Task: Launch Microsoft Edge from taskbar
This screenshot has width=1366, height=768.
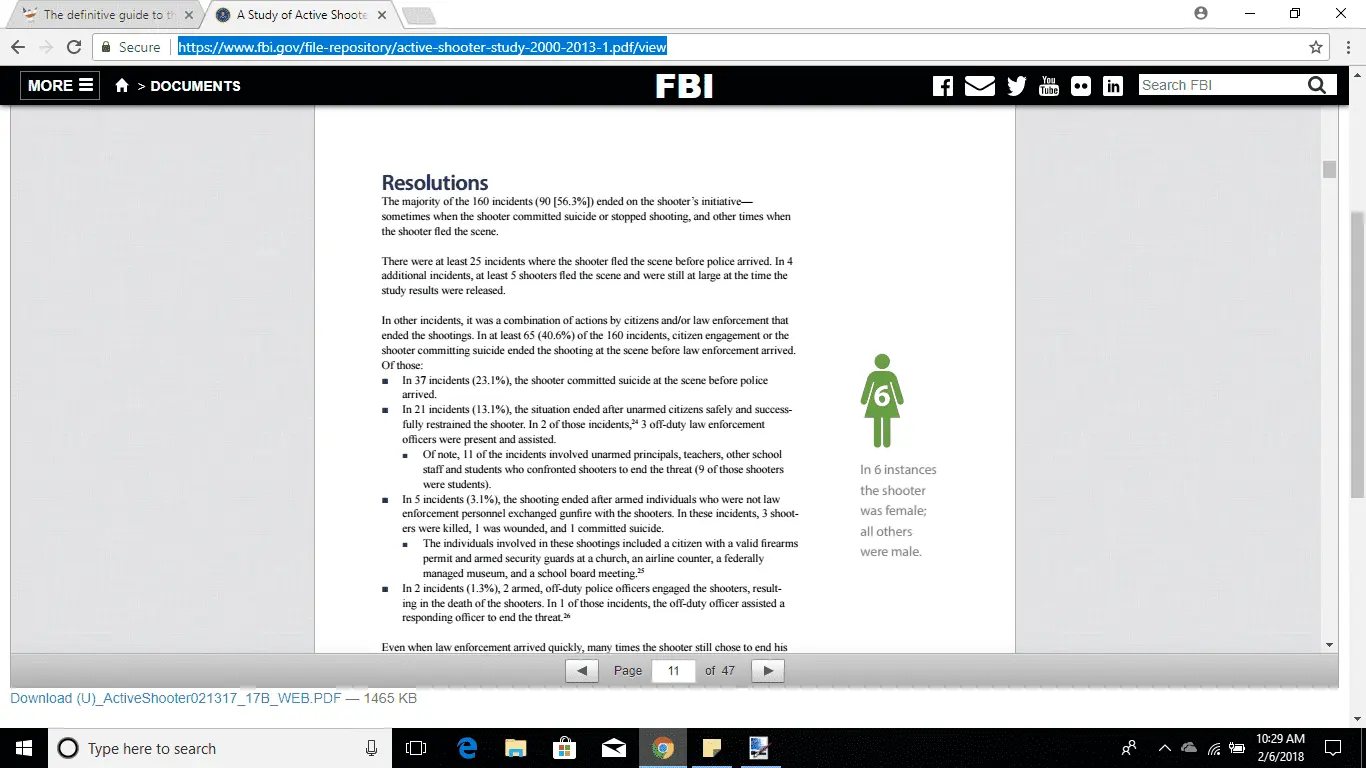Action: [467, 748]
